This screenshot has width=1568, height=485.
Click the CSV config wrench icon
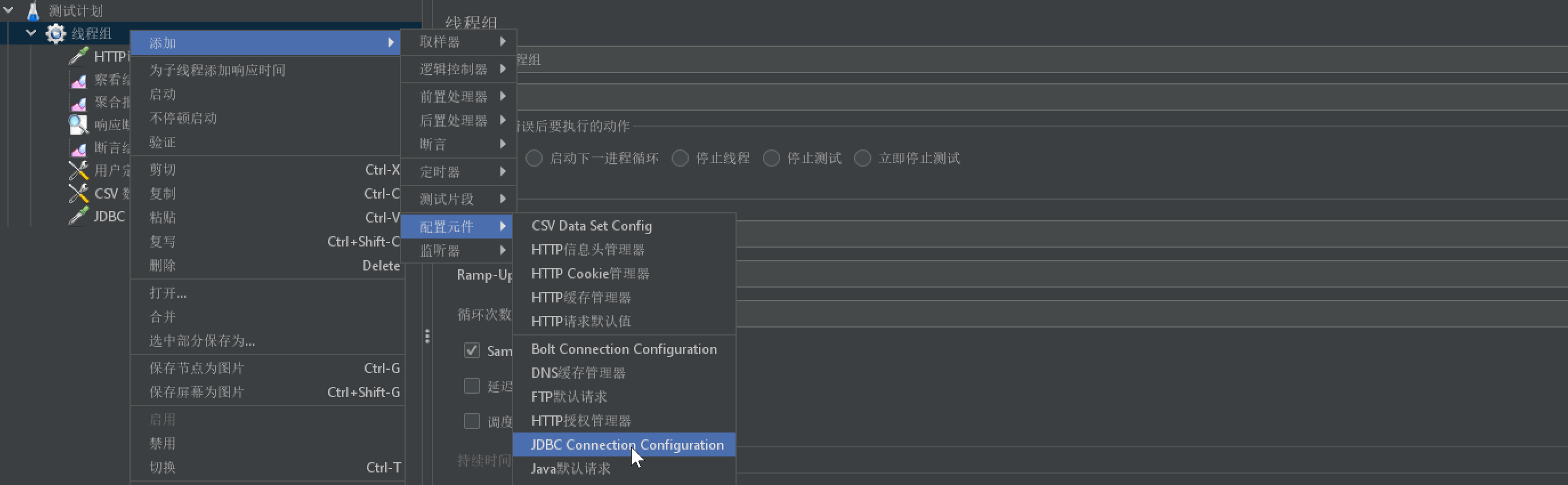pos(78,193)
